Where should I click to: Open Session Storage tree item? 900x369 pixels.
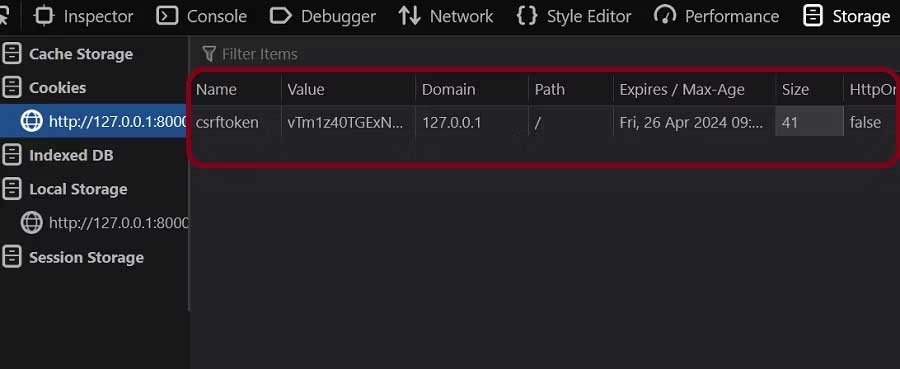(x=73, y=258)
